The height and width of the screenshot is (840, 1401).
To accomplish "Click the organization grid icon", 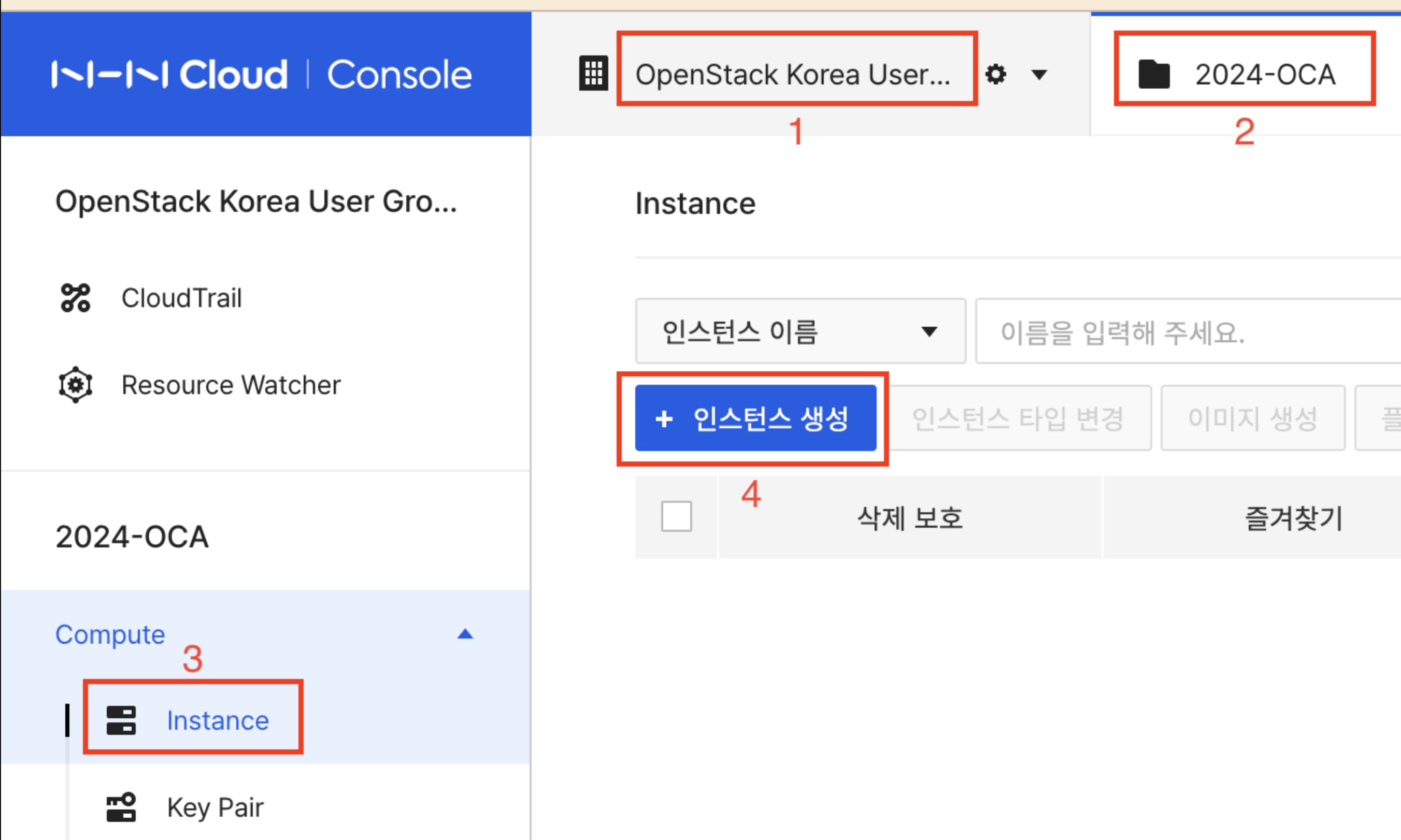I will tap(593, 74).
